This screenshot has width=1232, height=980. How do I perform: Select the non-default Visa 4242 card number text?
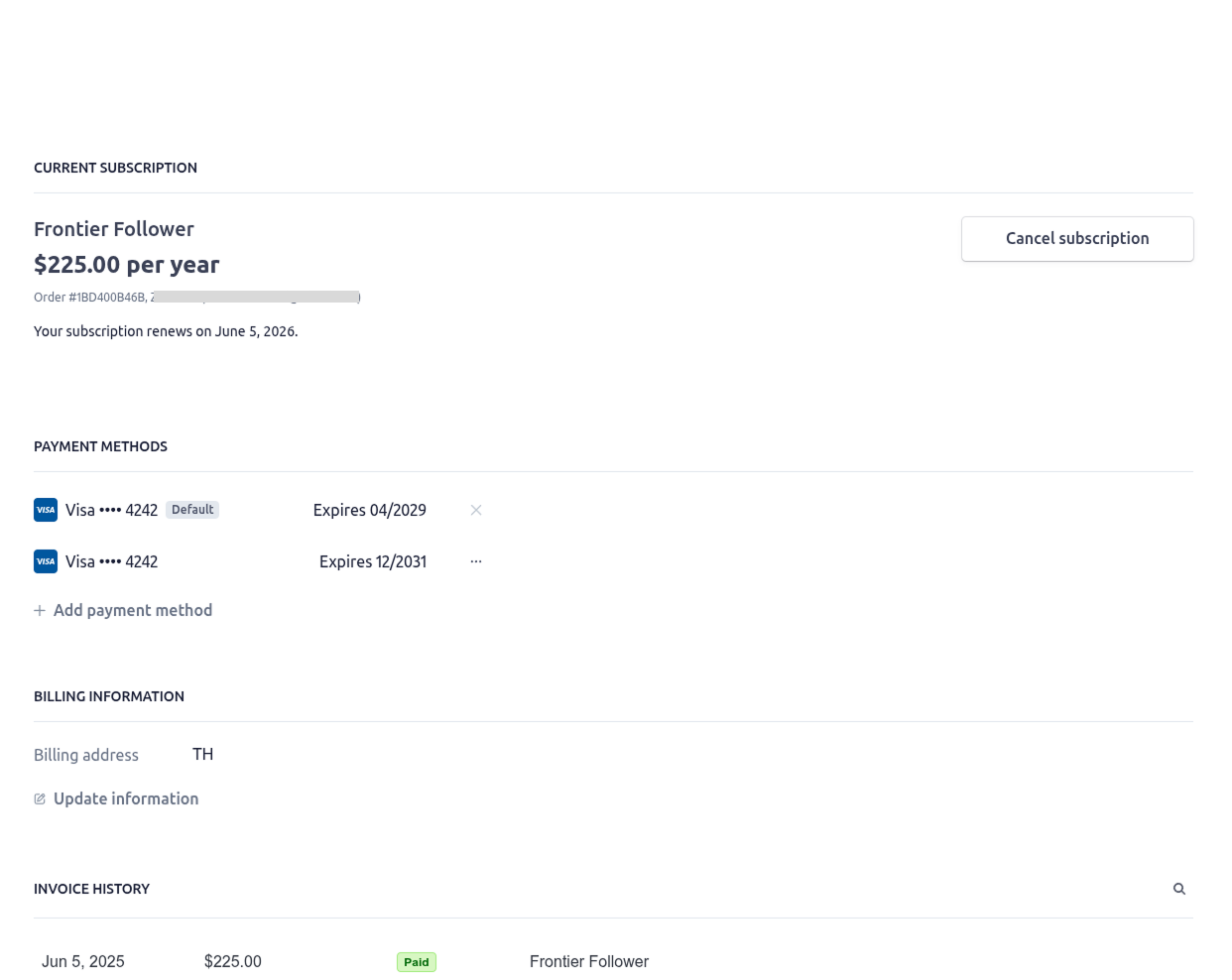(112, 561)
